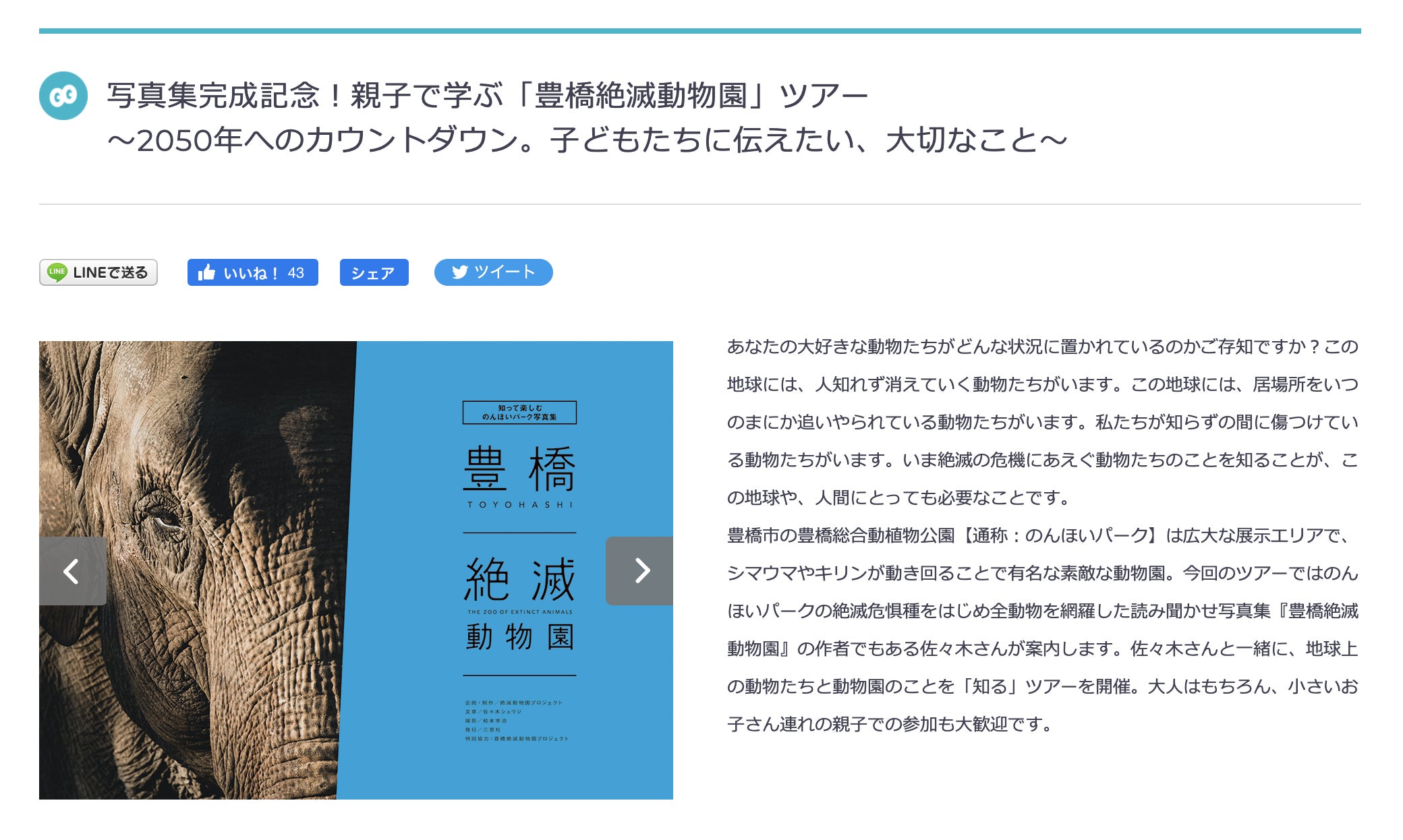The height and width of the screenshot is (840, 1403).
Task: Click the round teal GO logo icon
Action: [63, 96]
